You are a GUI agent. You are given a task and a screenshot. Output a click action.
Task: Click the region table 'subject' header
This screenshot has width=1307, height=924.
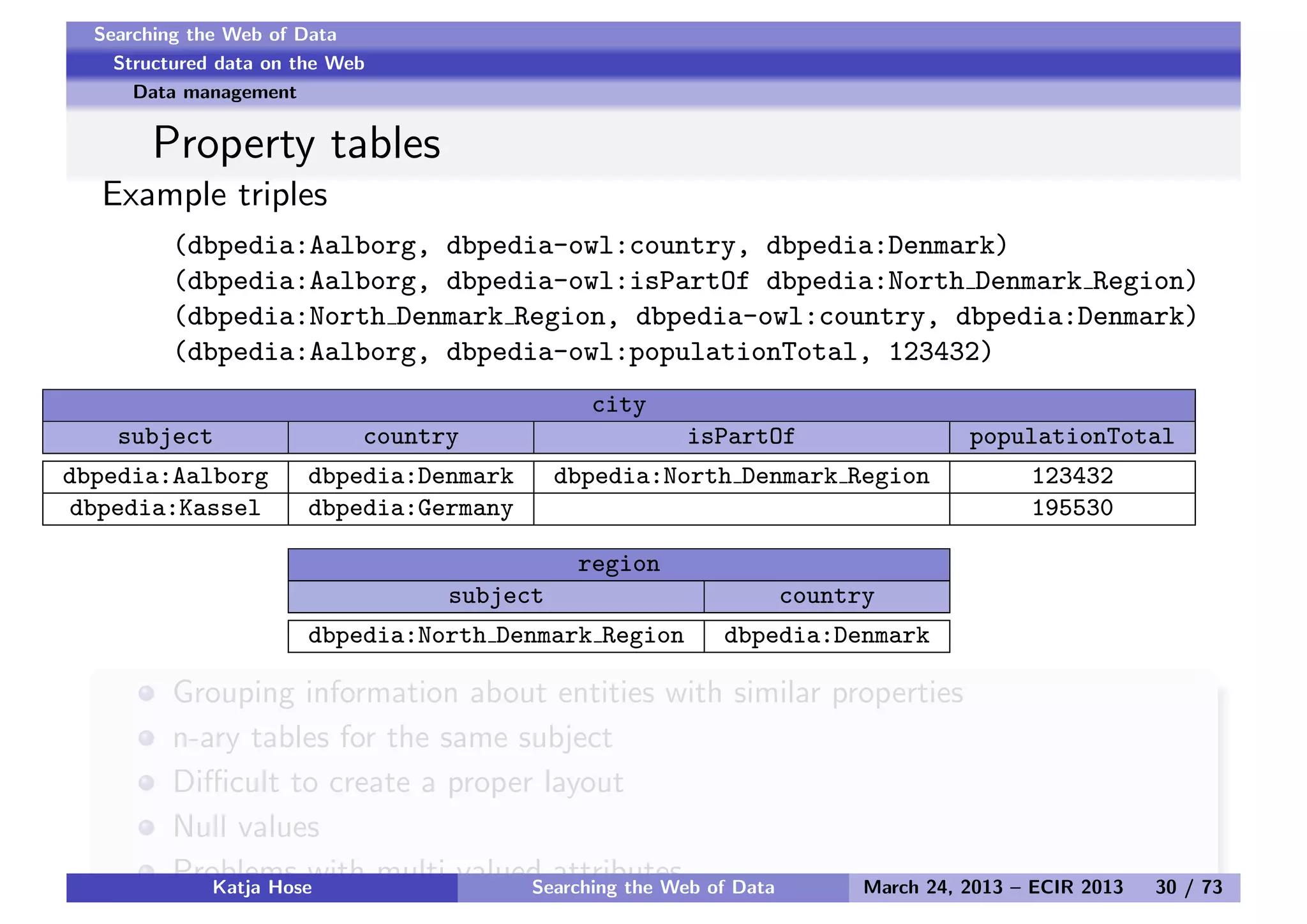point(496,597)
